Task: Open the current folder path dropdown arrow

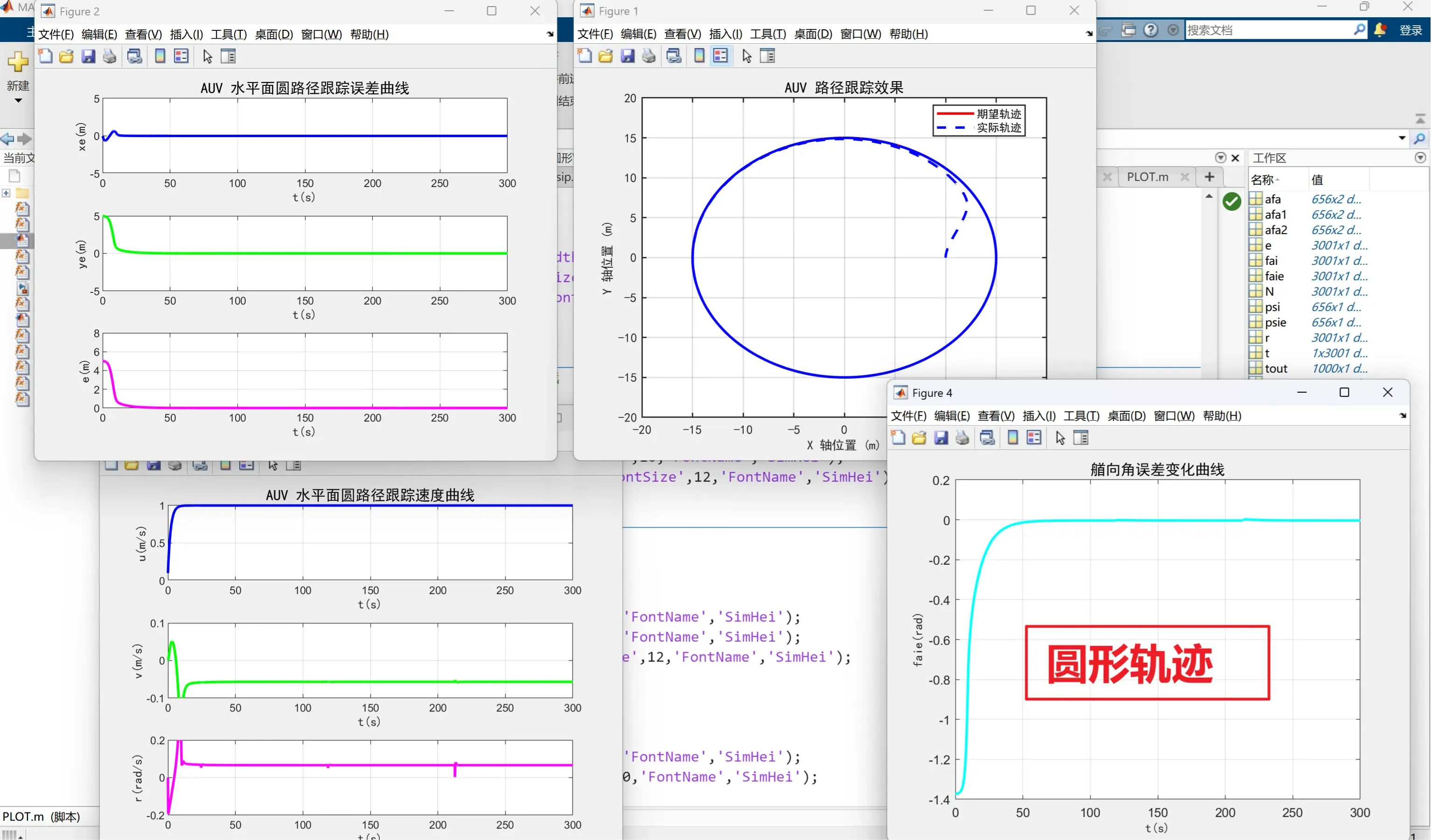Action: [x=1402, y=138]
